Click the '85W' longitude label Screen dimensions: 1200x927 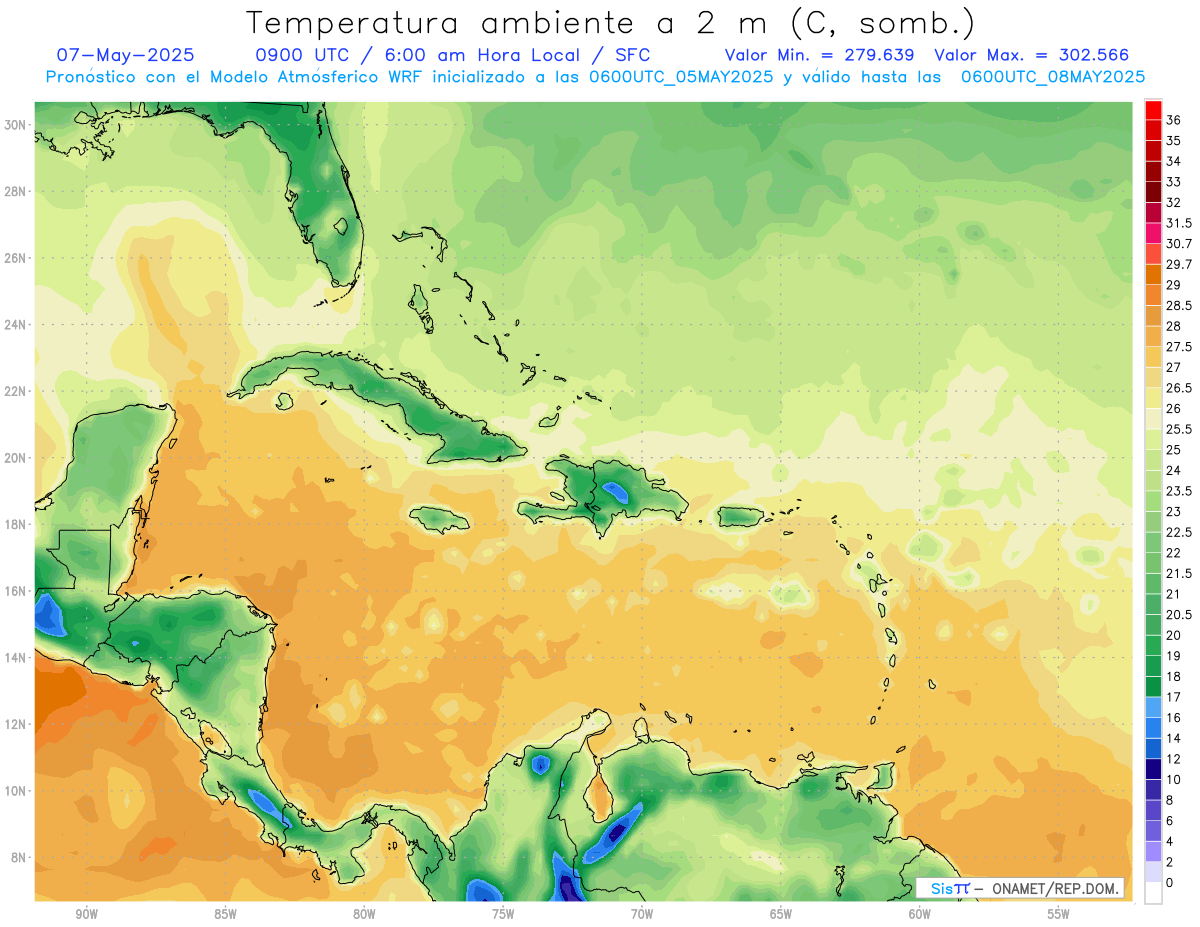click(226, 915)
